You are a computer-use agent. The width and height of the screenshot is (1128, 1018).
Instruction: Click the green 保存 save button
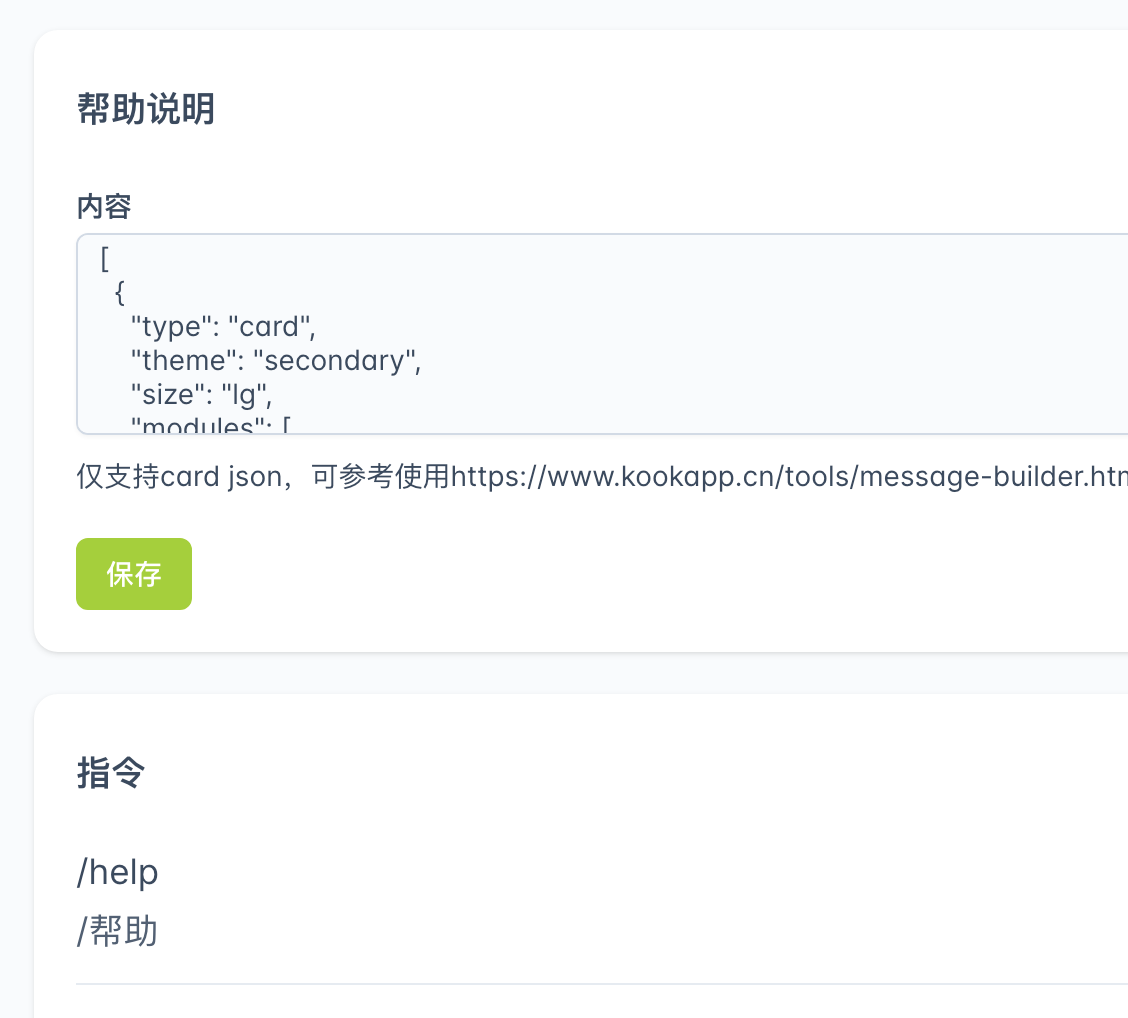click(x=134, y=574)
